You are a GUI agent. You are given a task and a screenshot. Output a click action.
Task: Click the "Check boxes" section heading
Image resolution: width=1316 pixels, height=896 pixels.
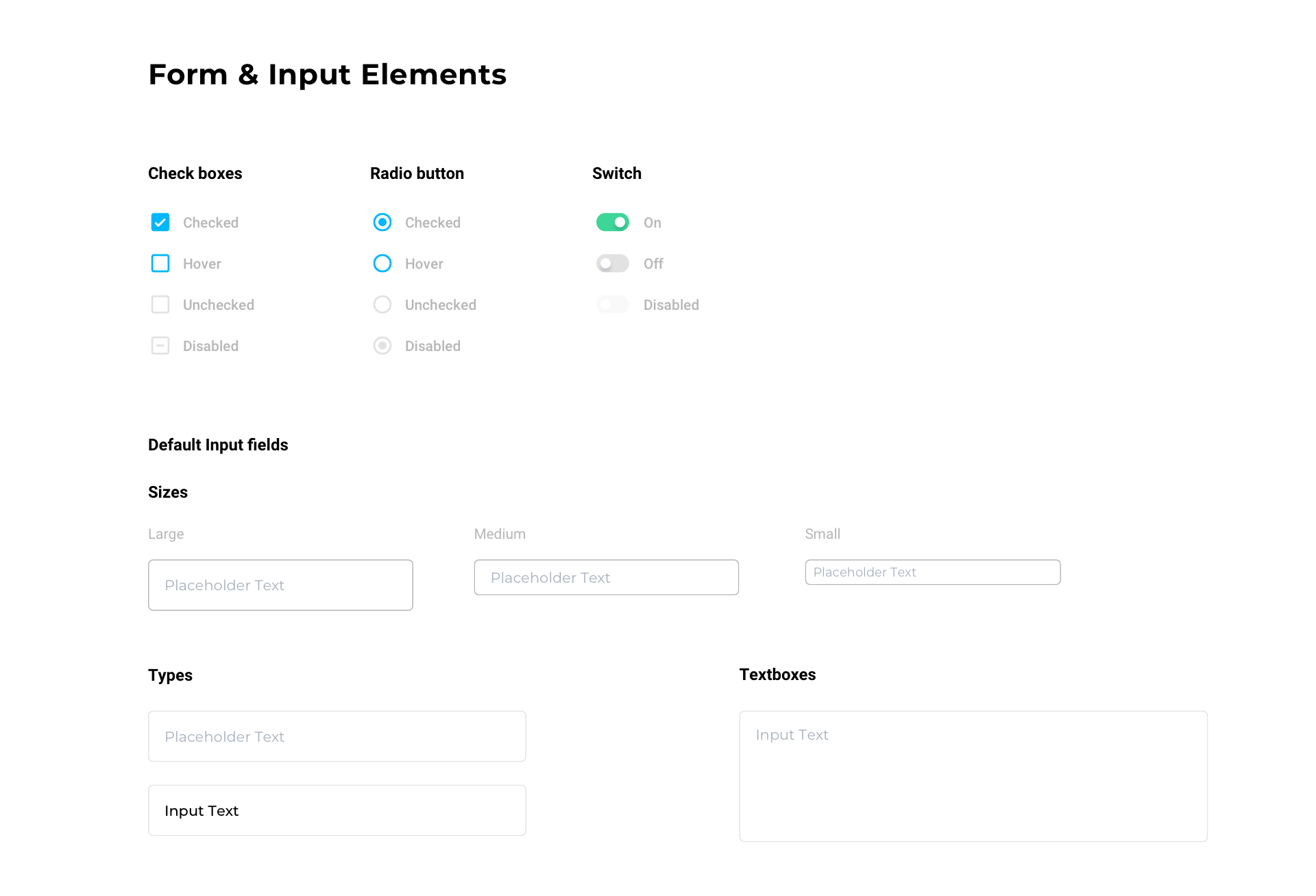click(x=195, y=173)
